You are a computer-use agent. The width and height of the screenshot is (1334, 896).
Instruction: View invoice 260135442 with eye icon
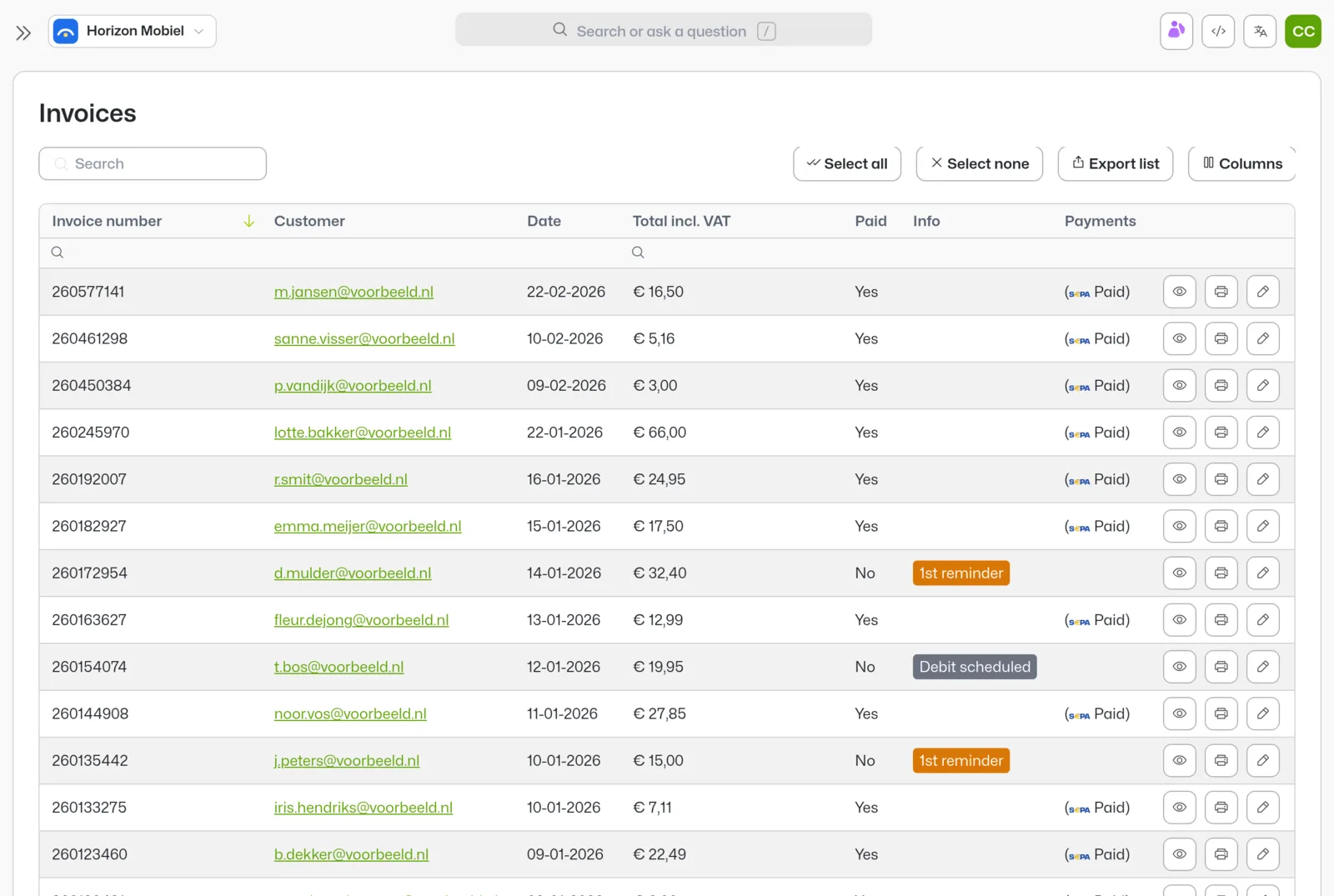click(x=1180, y=760)
